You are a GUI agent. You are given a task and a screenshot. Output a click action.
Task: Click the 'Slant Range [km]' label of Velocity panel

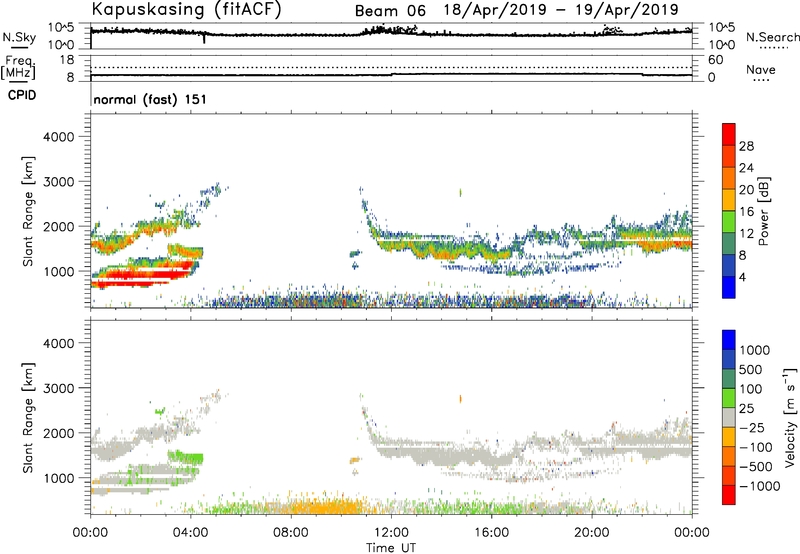click(28, 417)
